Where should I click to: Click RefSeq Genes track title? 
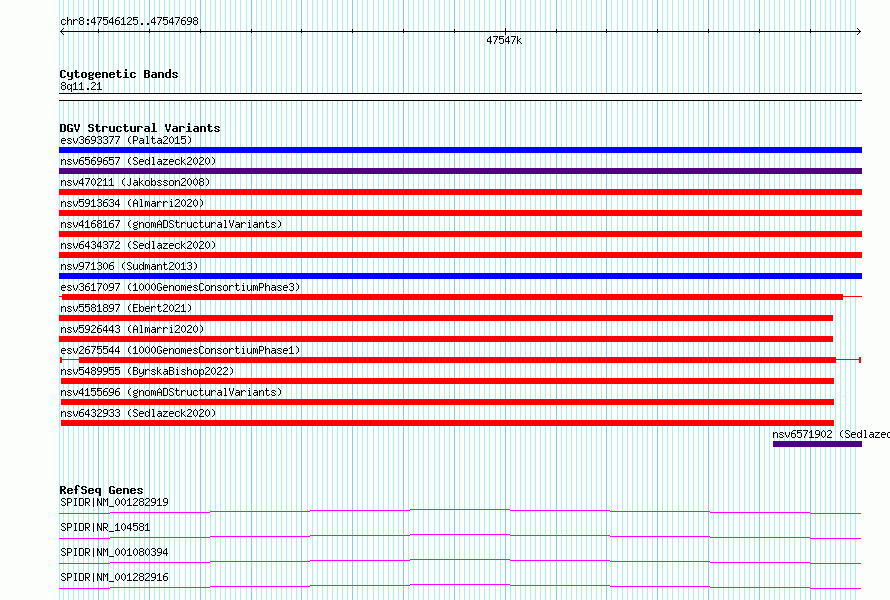coord(101,490)
